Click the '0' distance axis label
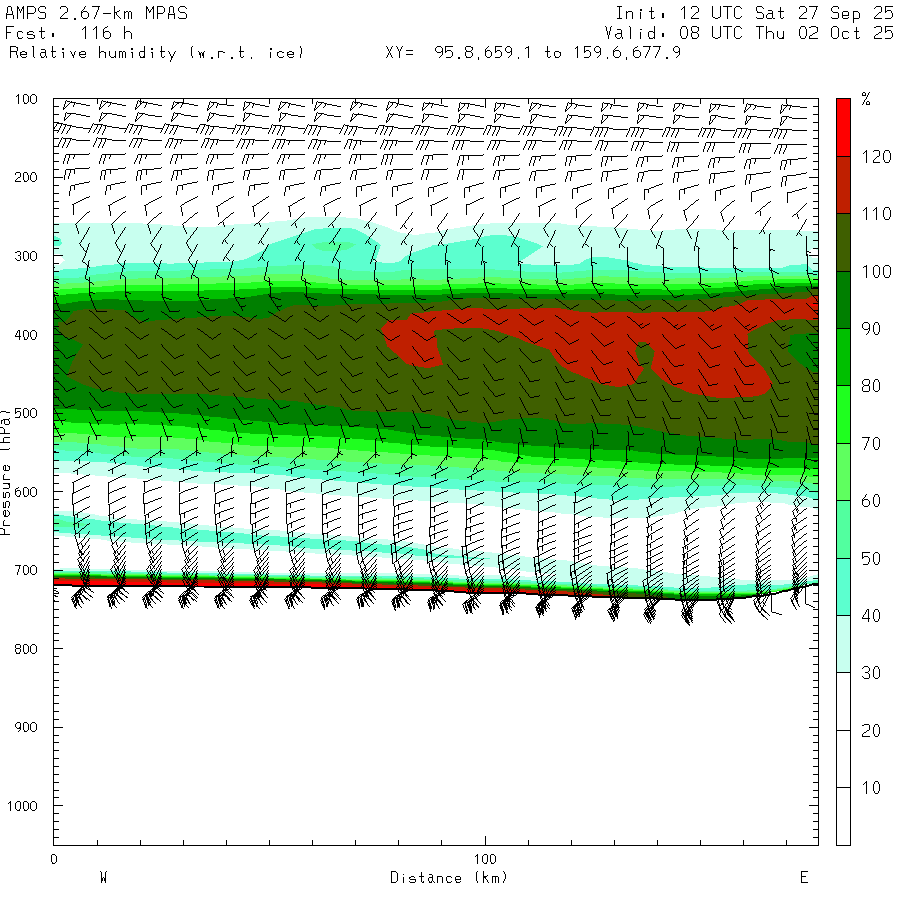The height and width of the screenshot is (900, 900). 54,859
